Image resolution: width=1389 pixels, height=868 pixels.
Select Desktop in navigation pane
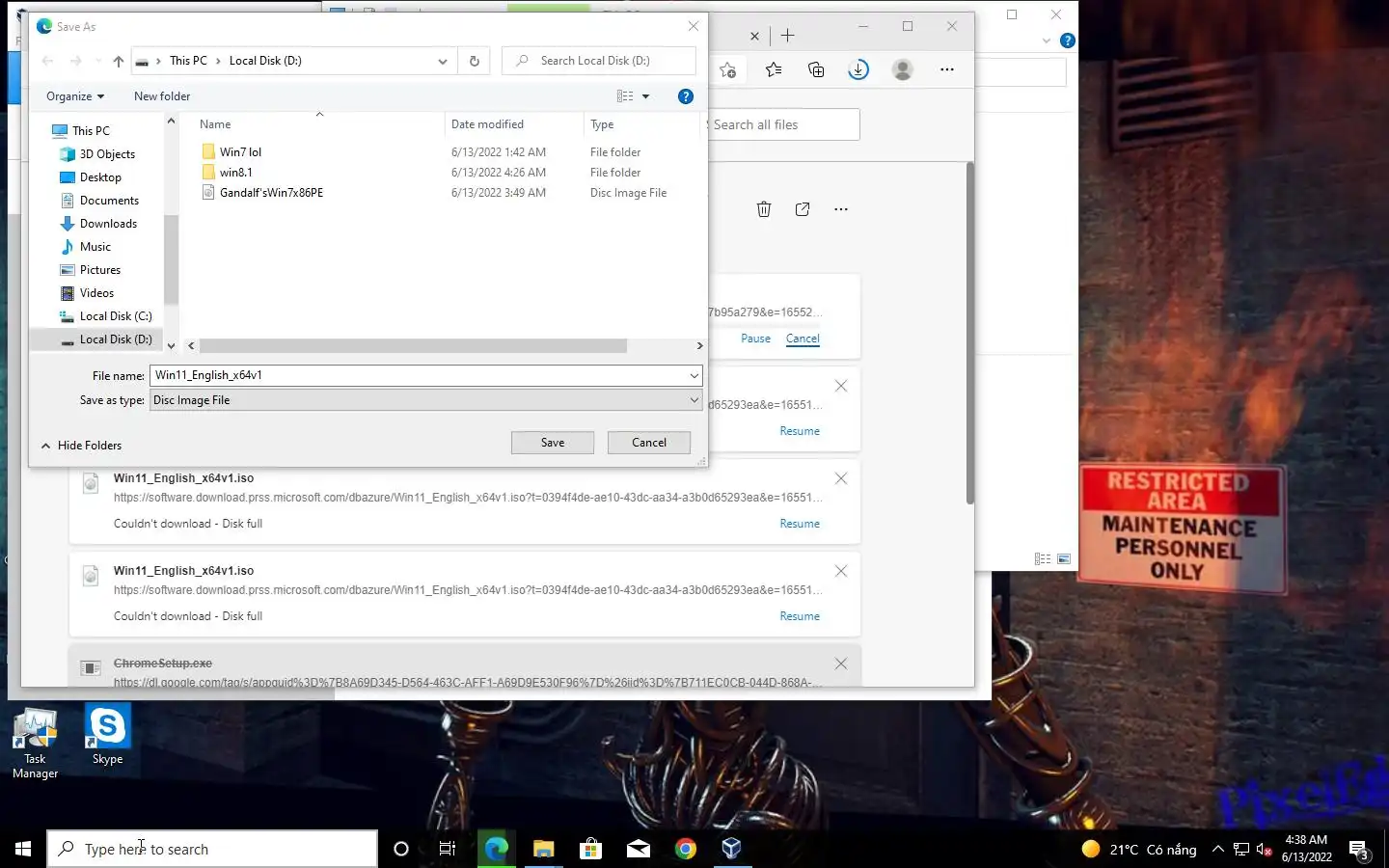pyautogui.click(x=100, y=177)
